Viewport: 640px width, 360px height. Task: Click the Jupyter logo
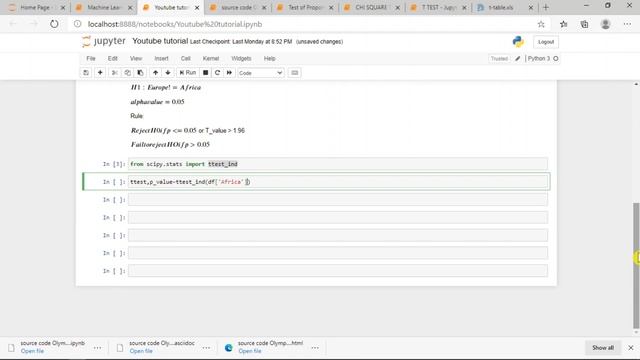[x=104, y=41]
